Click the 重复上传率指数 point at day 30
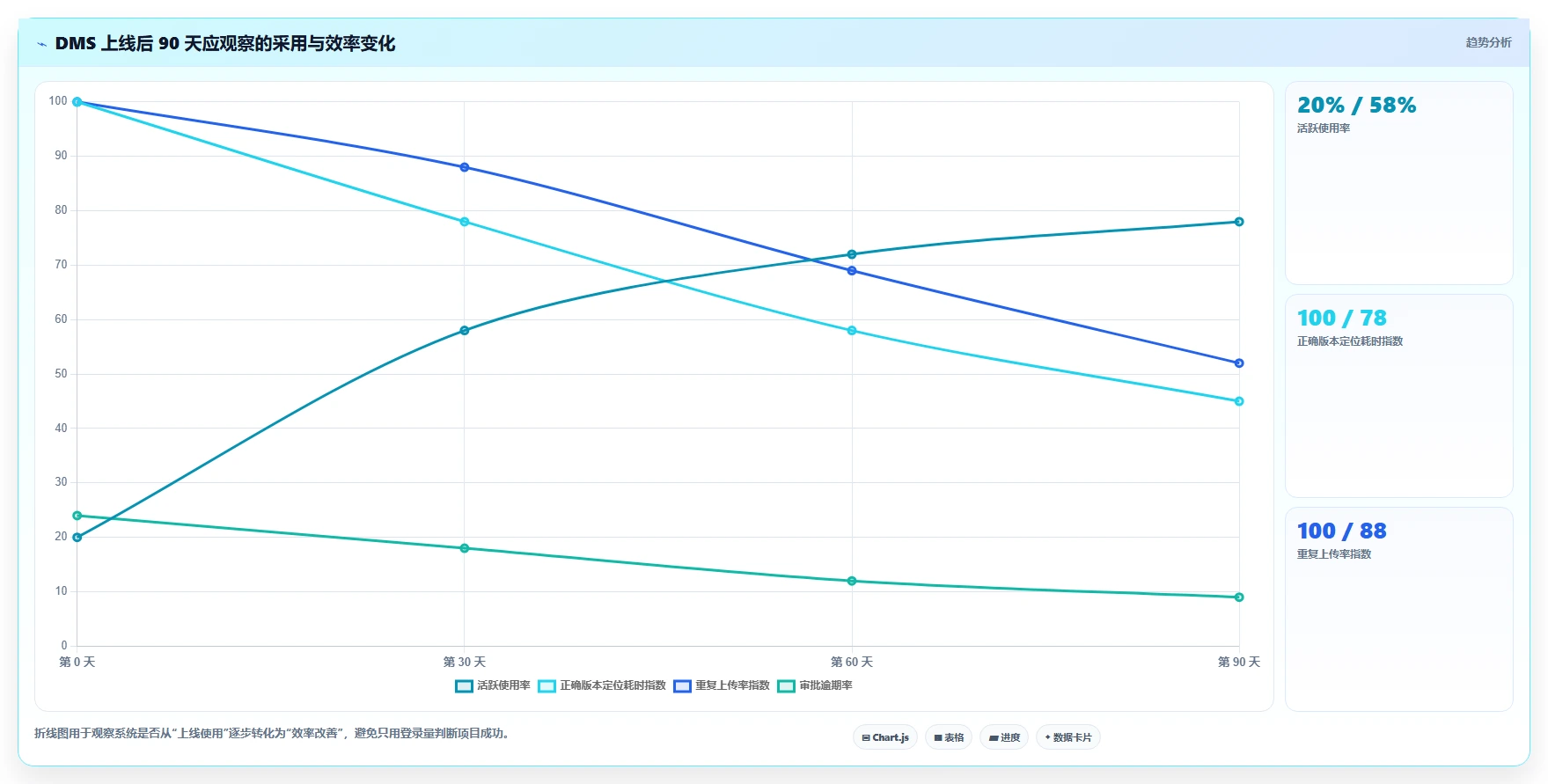This screenshot has height=784, width=1548. tap(465, 167)
